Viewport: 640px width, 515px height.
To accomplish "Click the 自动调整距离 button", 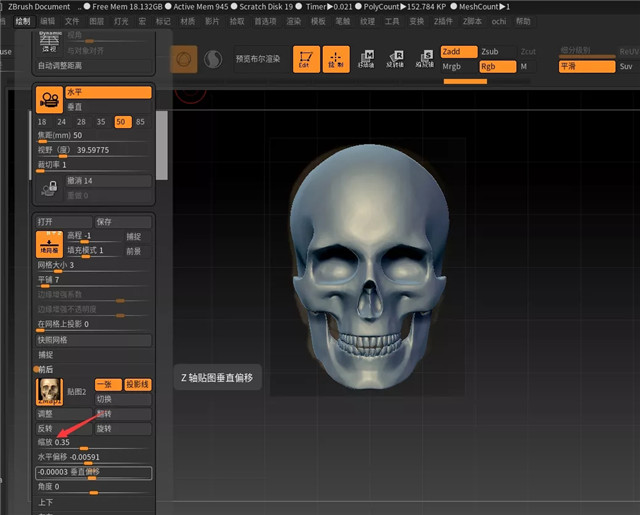I will coord(93,66).
